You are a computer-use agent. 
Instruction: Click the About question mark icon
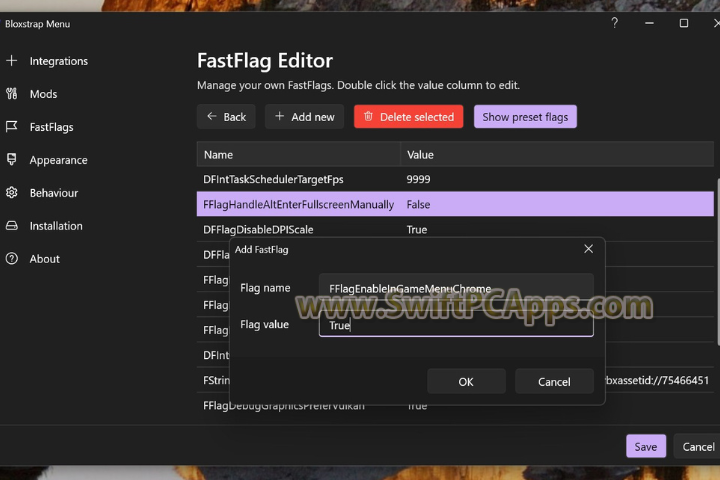point(12,259)
